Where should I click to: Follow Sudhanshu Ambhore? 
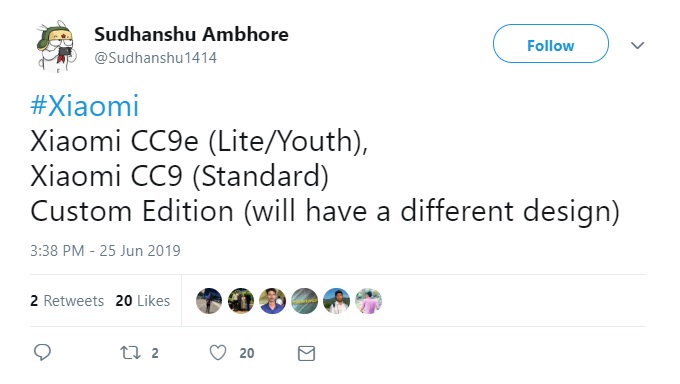point(550,44)
